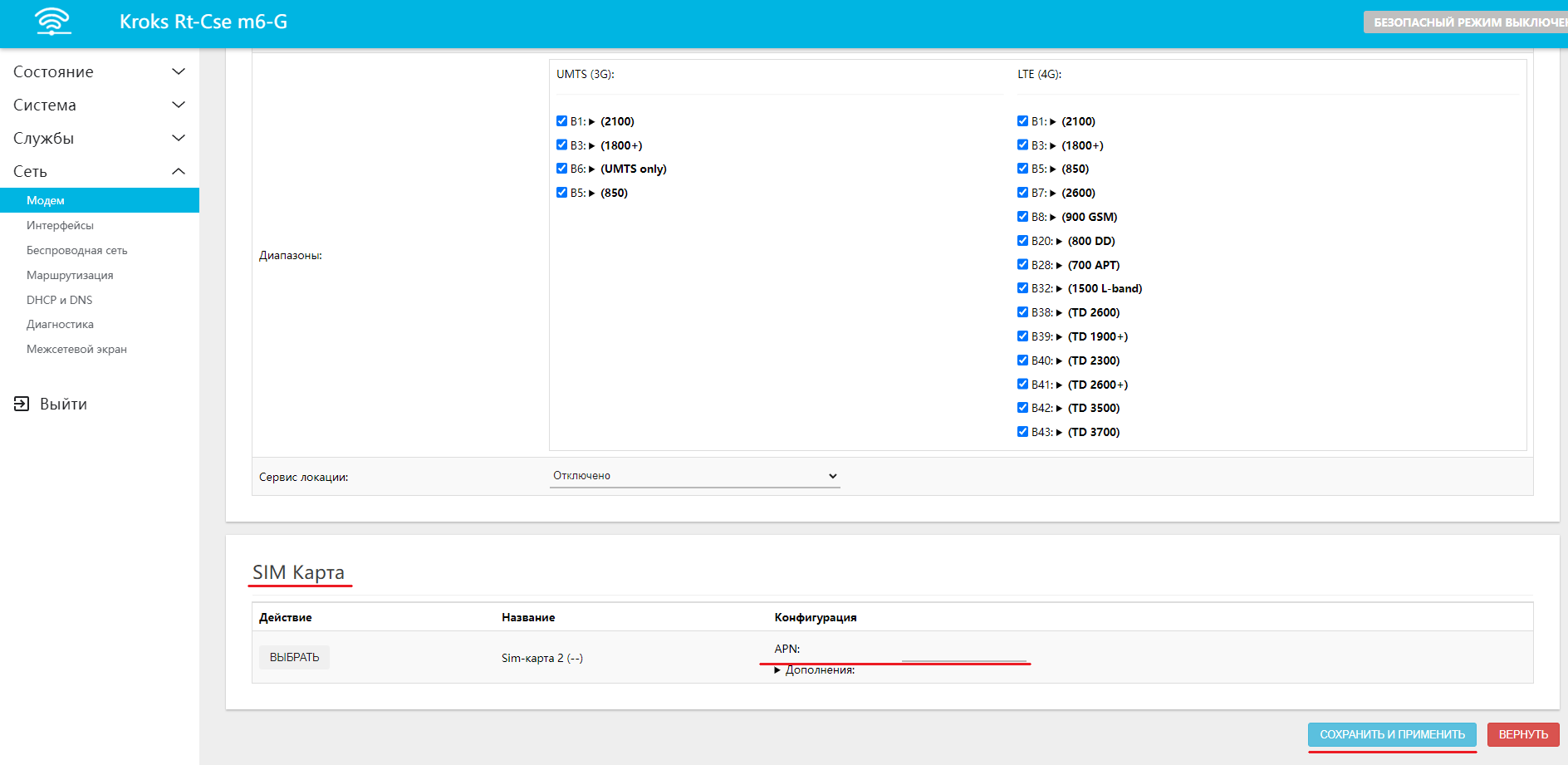Open the Сервис локации dropdown
This screenshot has height=765, width=1568.
coord(694,476)
